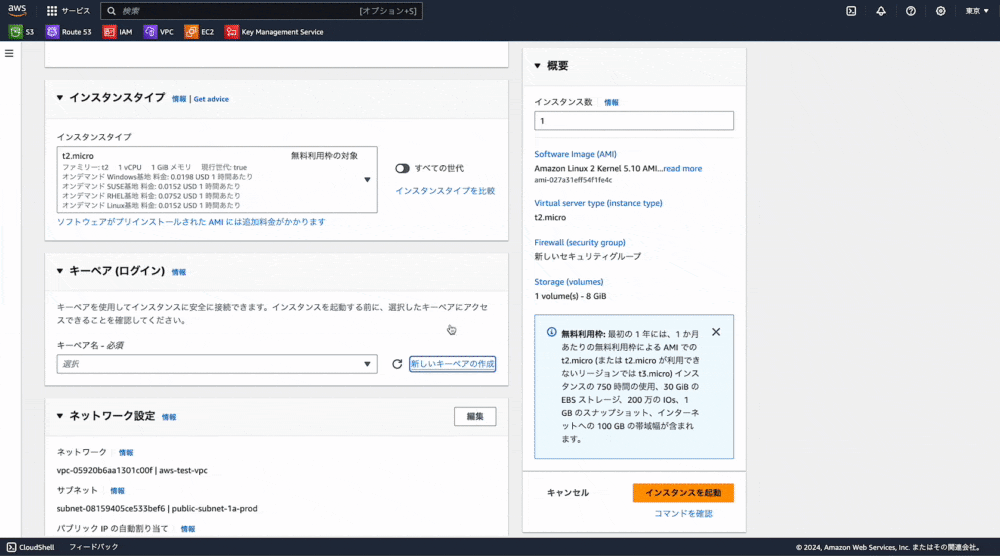
Task: Open コマンドを確認 link
Action: (683, 514)
